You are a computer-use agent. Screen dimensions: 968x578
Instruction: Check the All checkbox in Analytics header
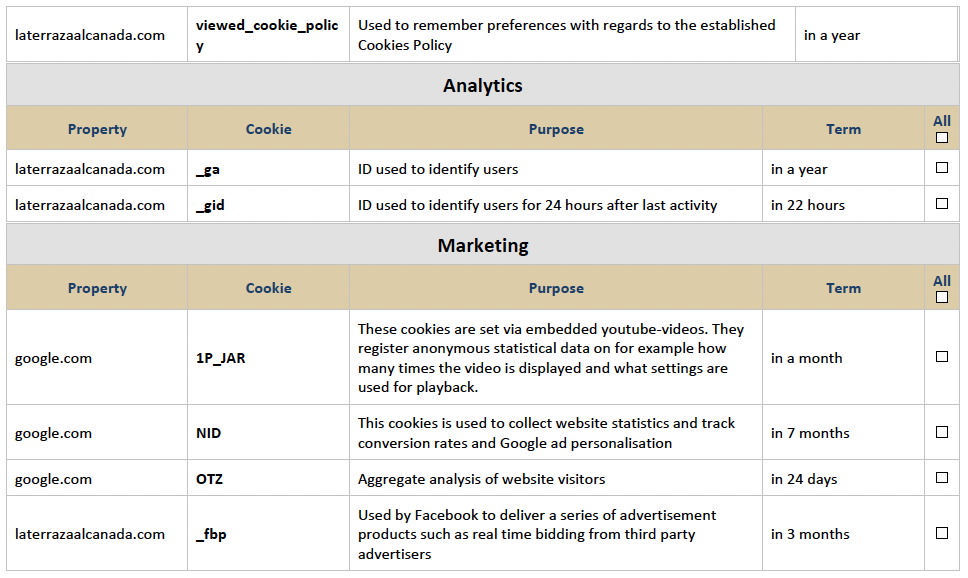click(x=941, y=138)
